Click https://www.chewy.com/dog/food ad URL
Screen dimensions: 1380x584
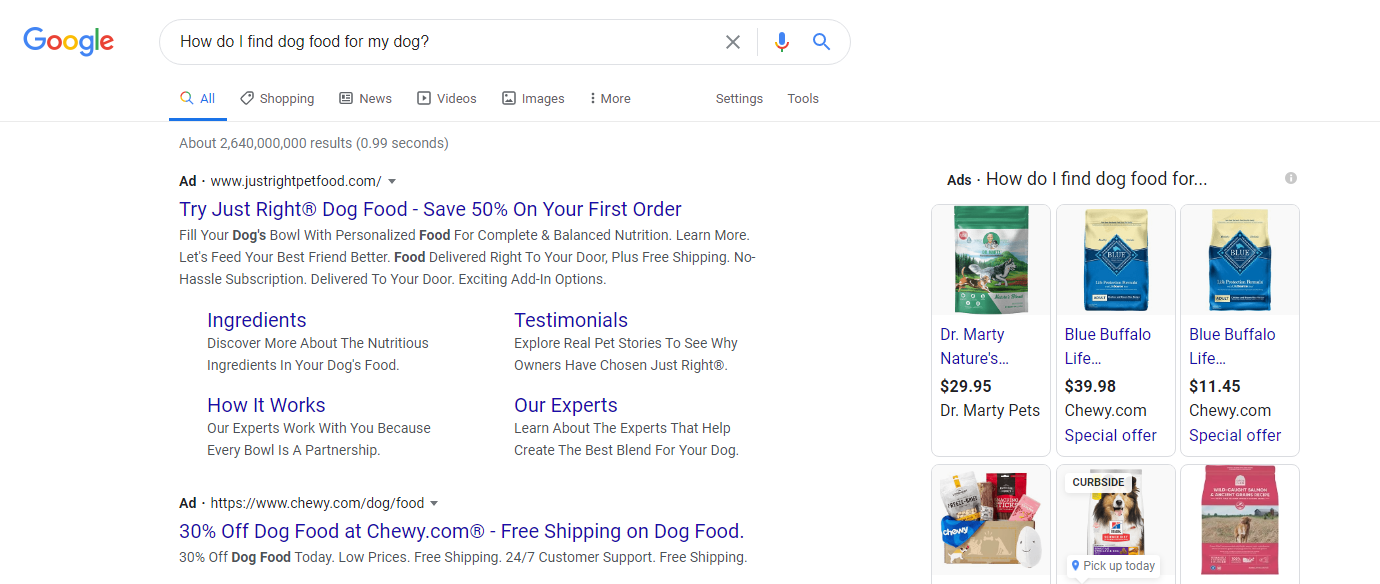point(317,503)
